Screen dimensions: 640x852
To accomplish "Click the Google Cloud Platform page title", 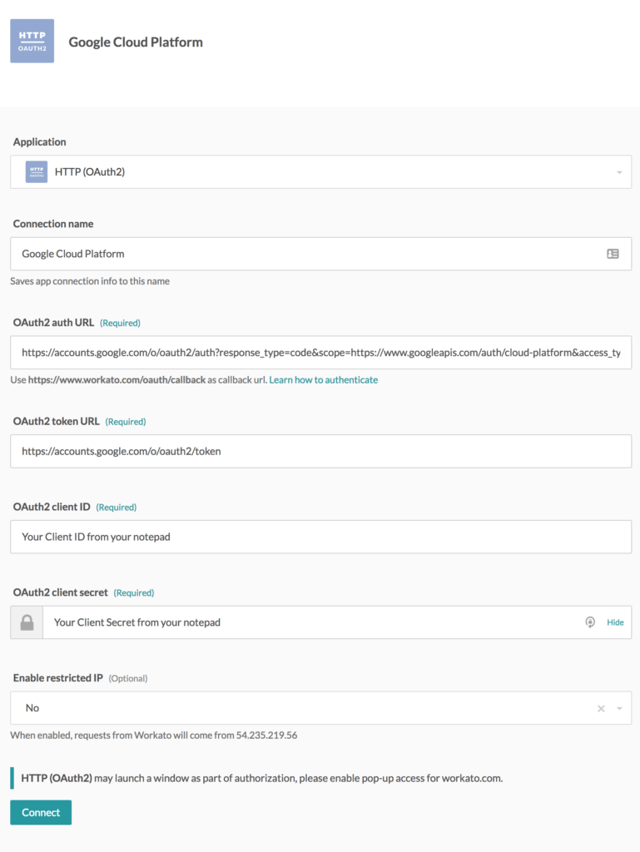I will [136, 42].
